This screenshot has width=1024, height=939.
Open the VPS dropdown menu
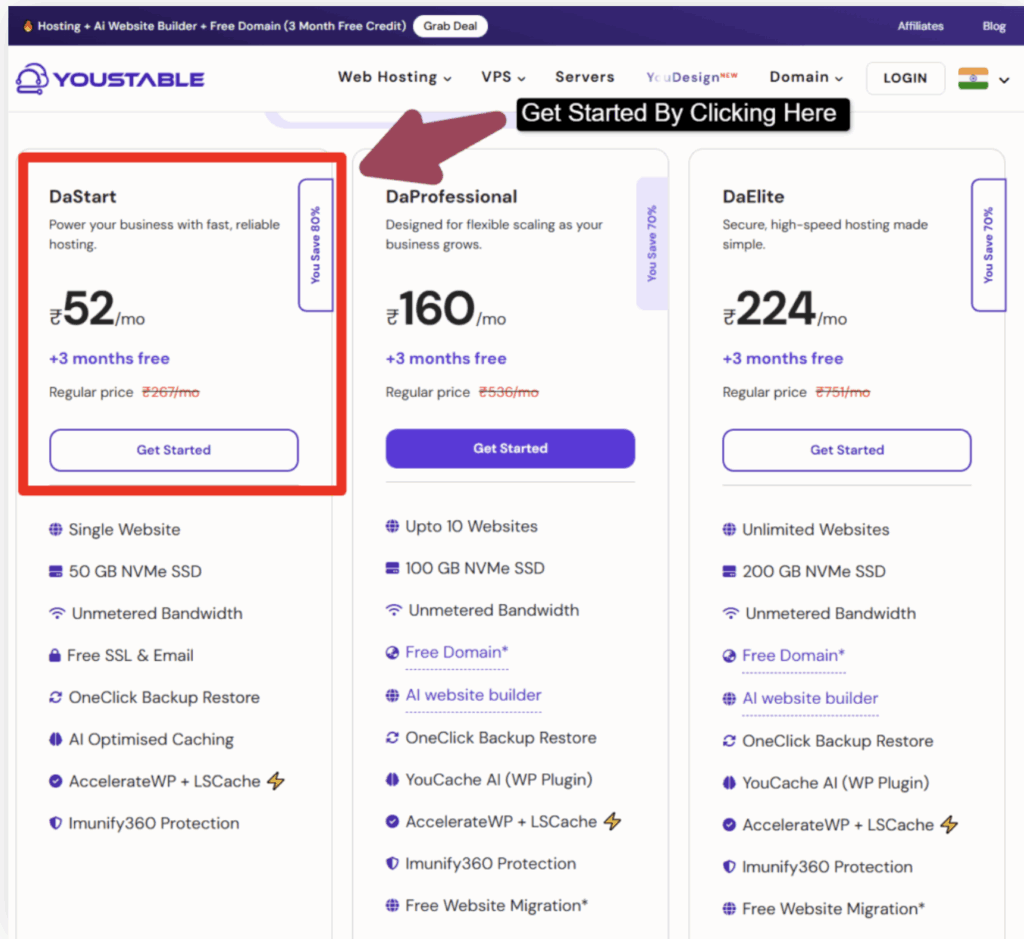[x=503, y=77]
